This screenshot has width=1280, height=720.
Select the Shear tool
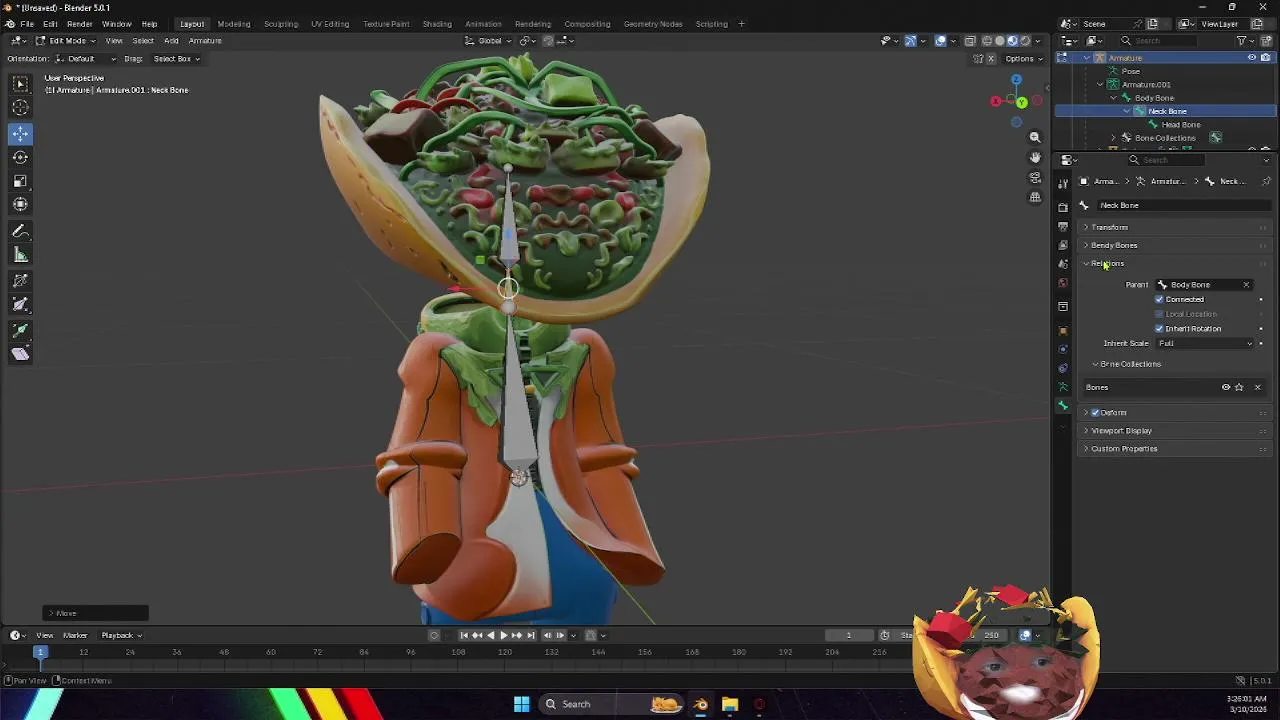(20, 354)
